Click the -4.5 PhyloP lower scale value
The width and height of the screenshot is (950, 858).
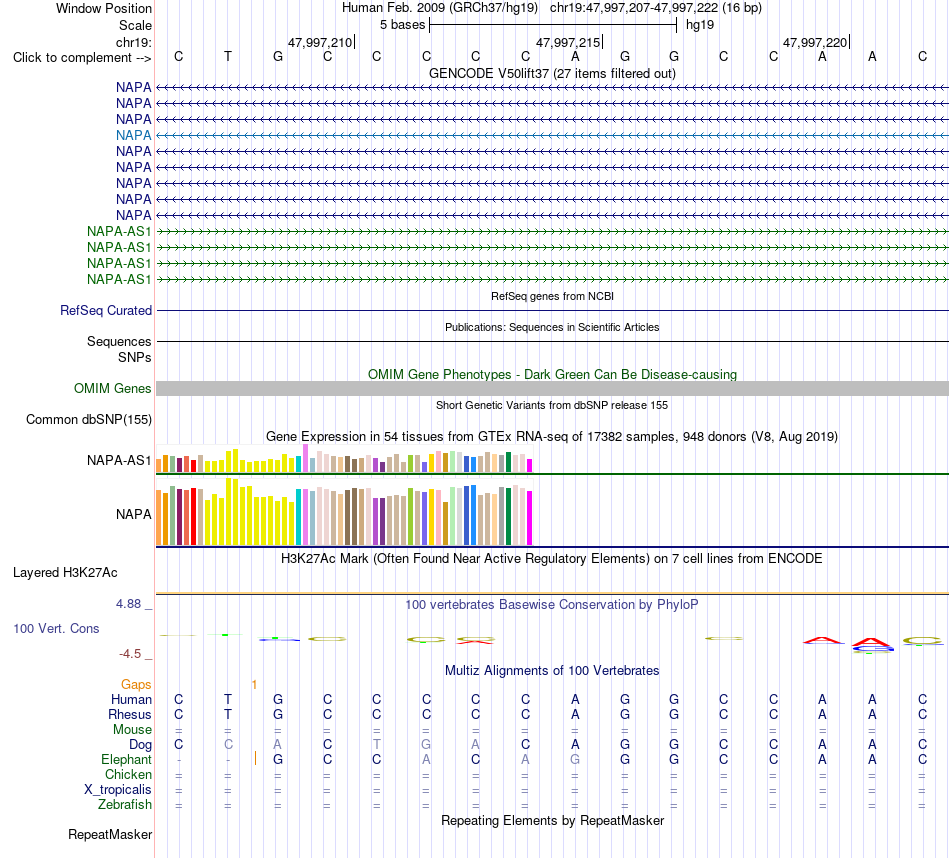130,654
